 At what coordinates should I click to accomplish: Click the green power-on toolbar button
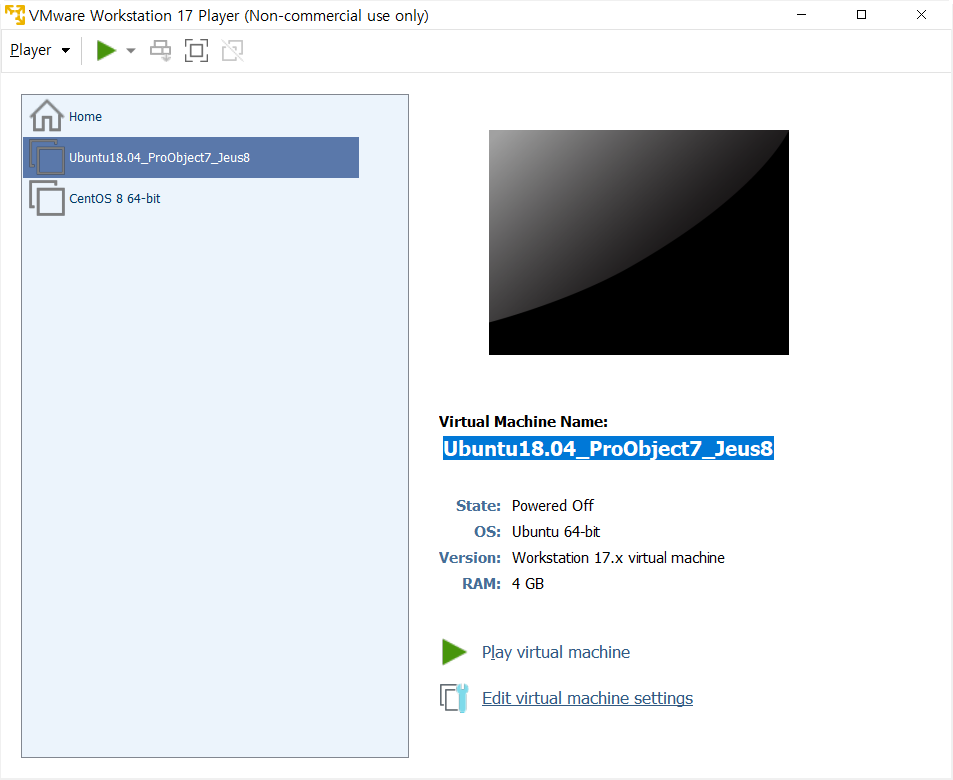(x=106, y=50)
